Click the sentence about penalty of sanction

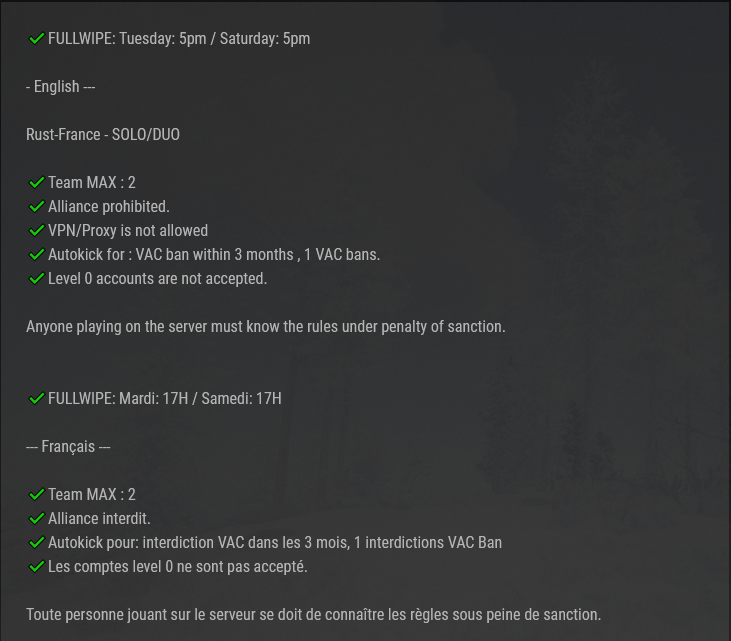(x=266, y=326)
